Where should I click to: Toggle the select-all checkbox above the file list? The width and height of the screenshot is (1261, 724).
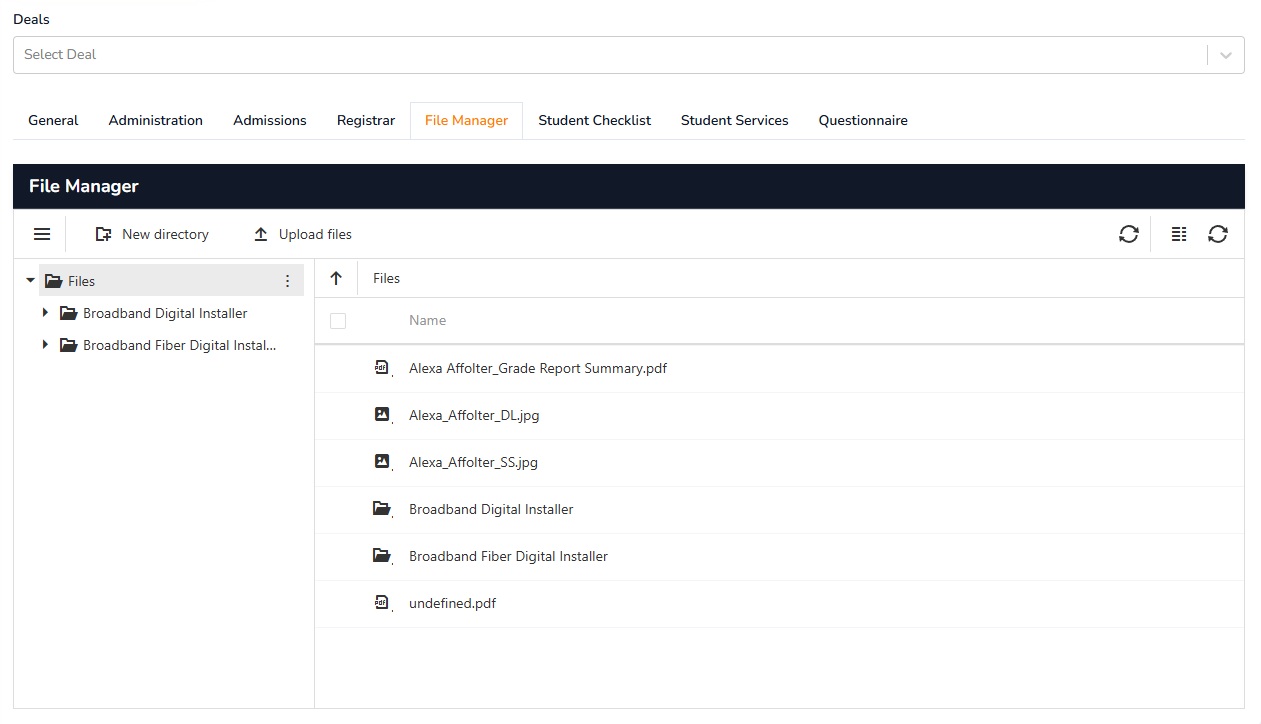click(x=338, y=320)
